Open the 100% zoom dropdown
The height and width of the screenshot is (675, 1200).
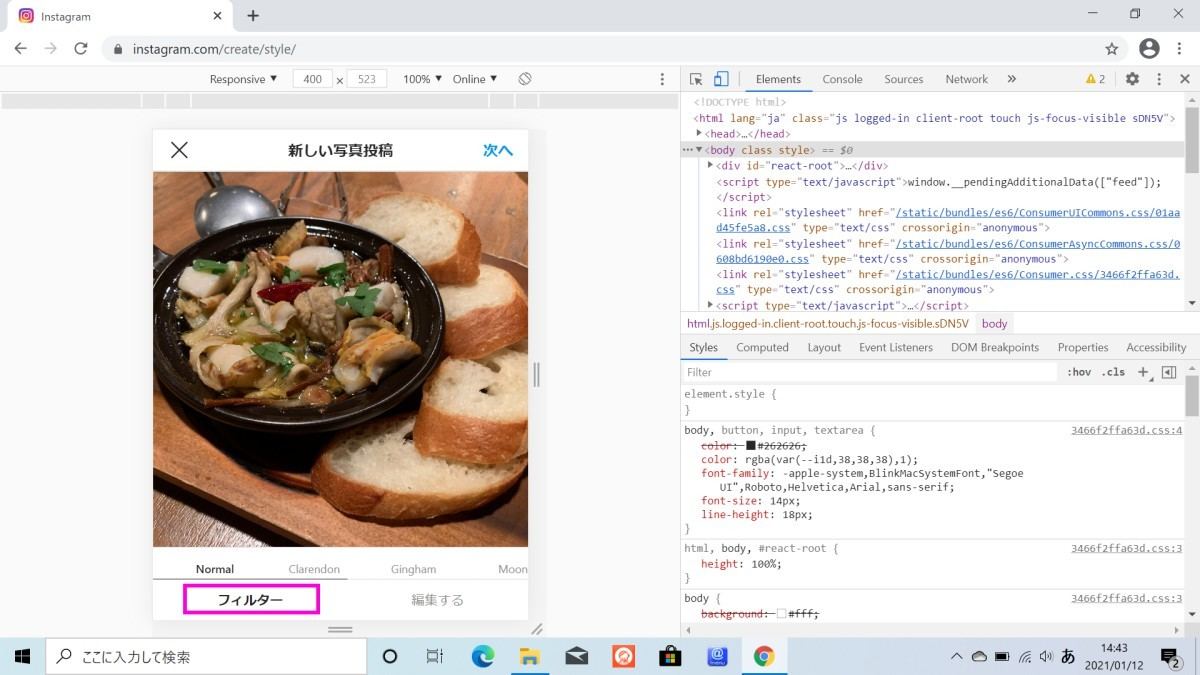[422, 79]
